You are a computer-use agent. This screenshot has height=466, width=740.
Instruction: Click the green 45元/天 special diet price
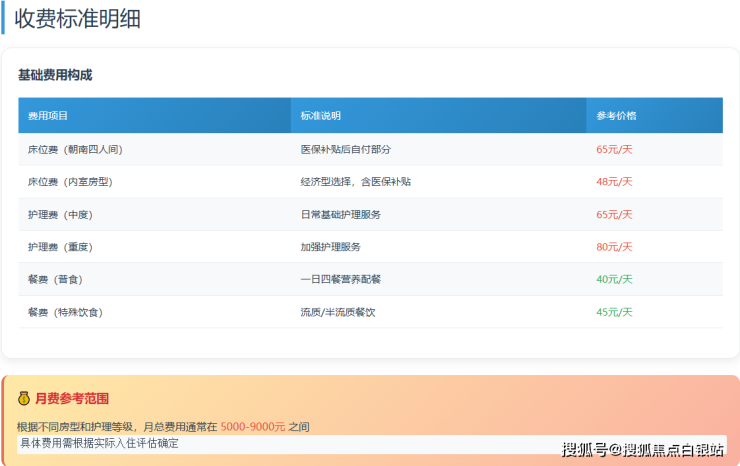pos(614,312)
